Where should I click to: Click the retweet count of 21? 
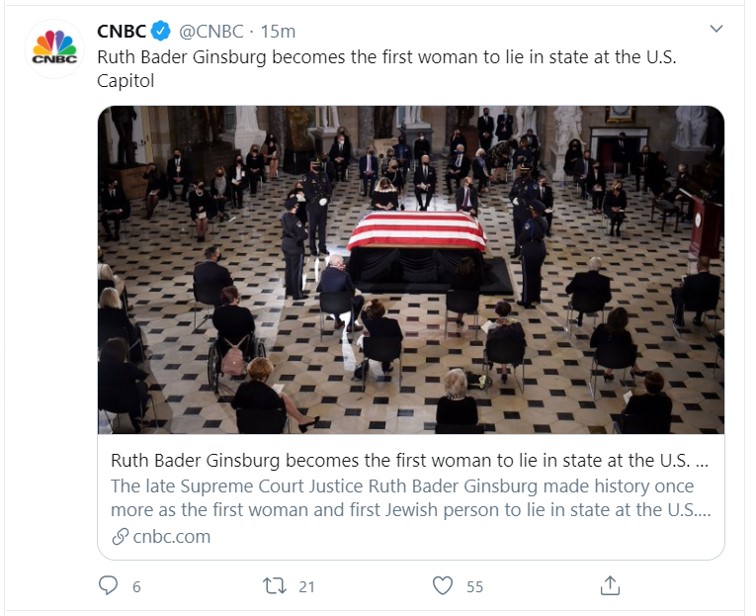coord(306,587)
